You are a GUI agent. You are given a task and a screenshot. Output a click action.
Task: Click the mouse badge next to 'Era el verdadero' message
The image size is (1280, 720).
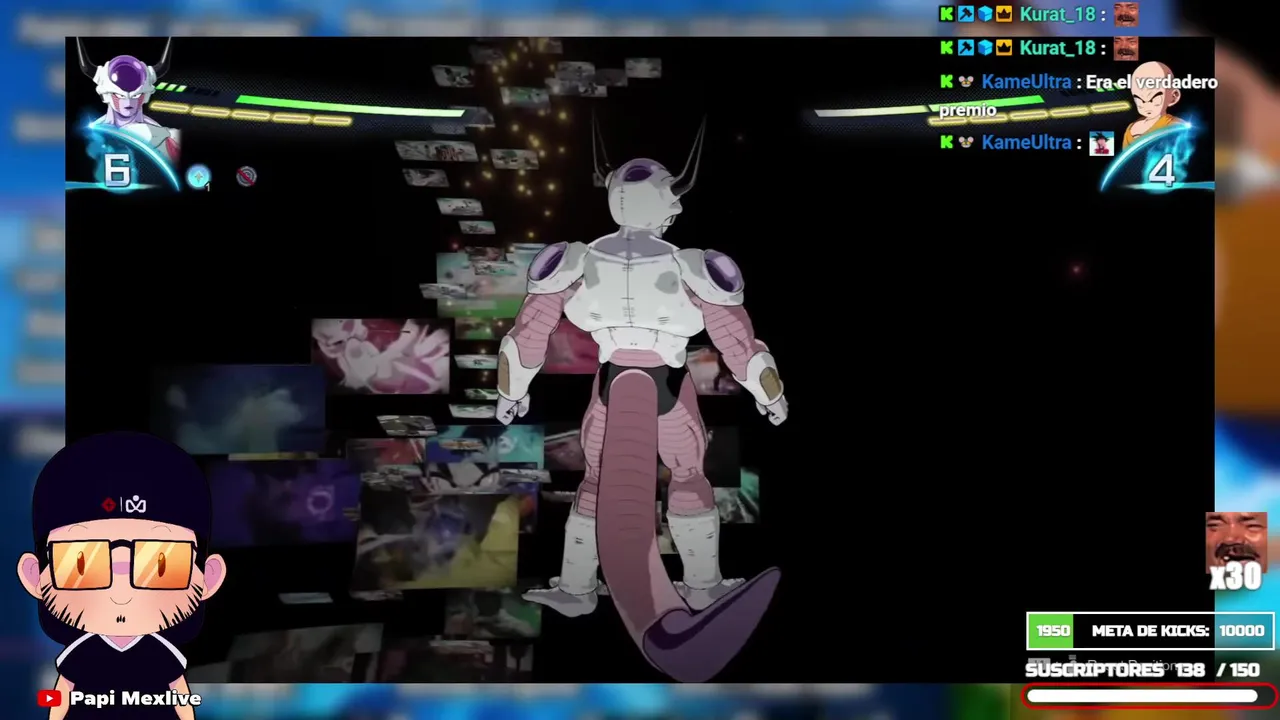(x=966, y=82)
